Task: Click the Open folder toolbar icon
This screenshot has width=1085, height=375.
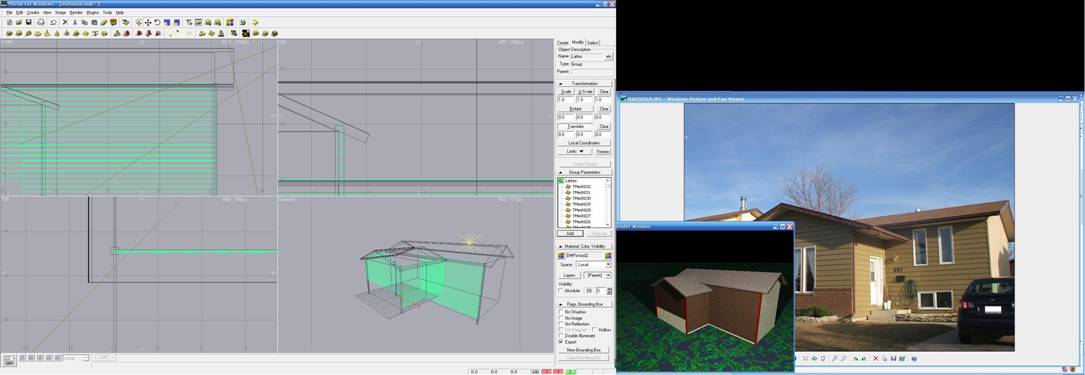Action: point(19,22)
